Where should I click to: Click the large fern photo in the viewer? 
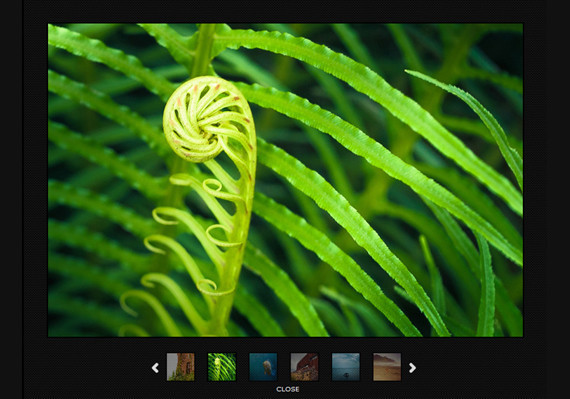point(285,180)
